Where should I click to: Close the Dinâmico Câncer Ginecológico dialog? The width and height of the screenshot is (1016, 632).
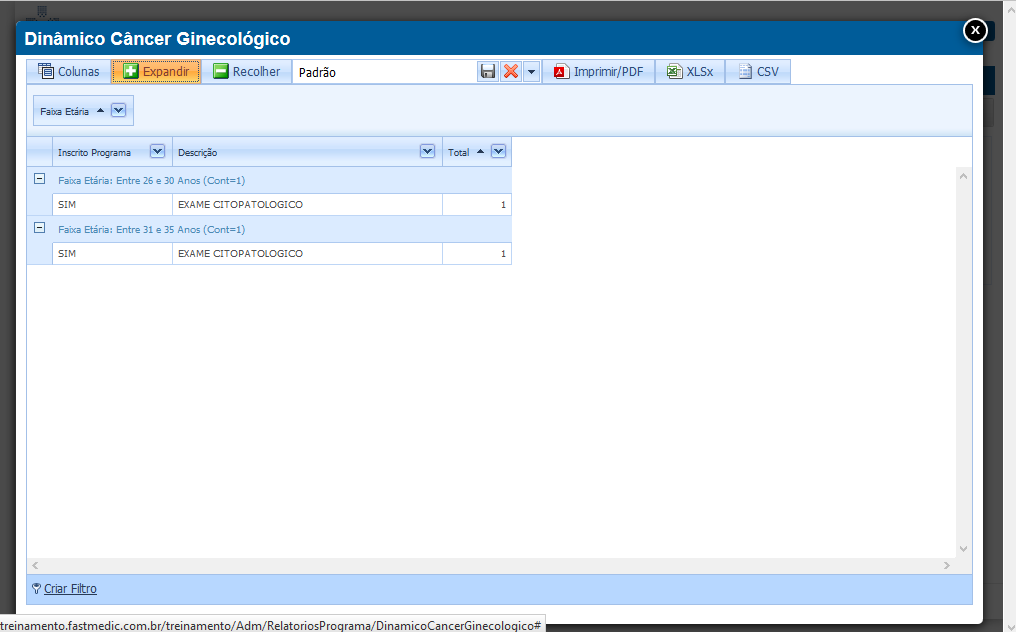(x=975, y=30)
